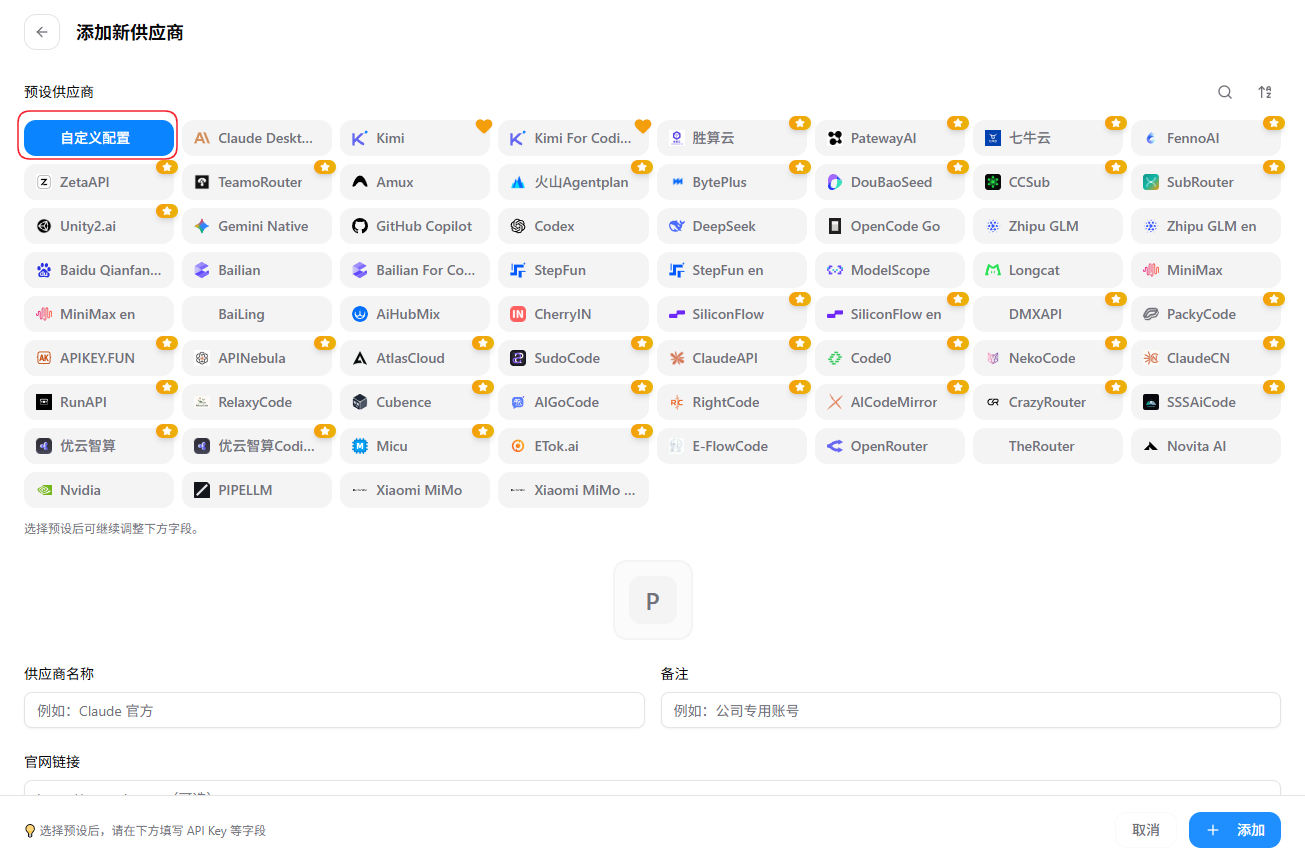Pick the Bailian For Coding preset
Screen dimensions: 1305x864
point(415,270)
